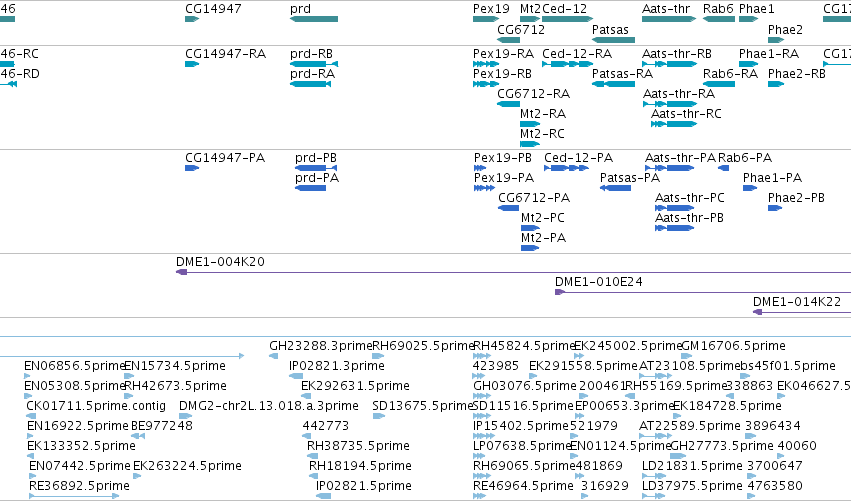Click the Phae2-RB transcript label
Viewport: 851px width, 501px height.
pos(796,74)
